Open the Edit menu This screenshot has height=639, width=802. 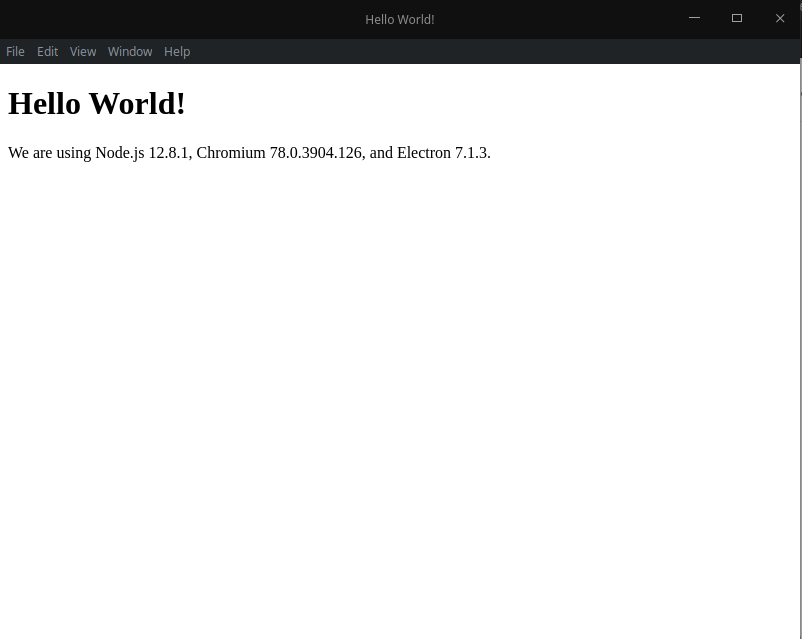47,52
